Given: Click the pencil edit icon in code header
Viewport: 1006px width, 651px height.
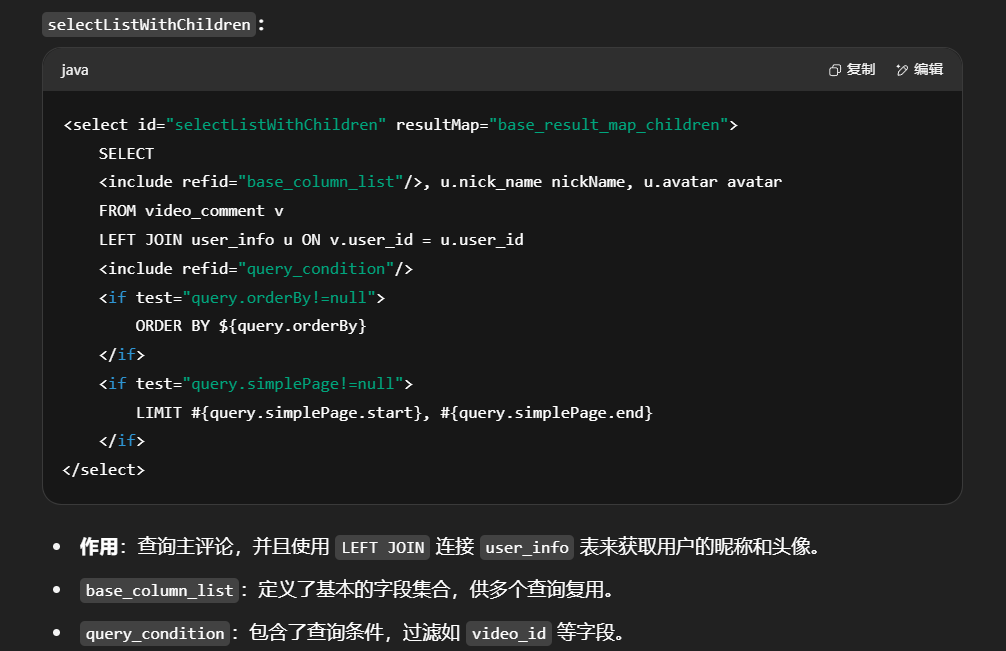Looking at the screenshot, I should [902, 70].
